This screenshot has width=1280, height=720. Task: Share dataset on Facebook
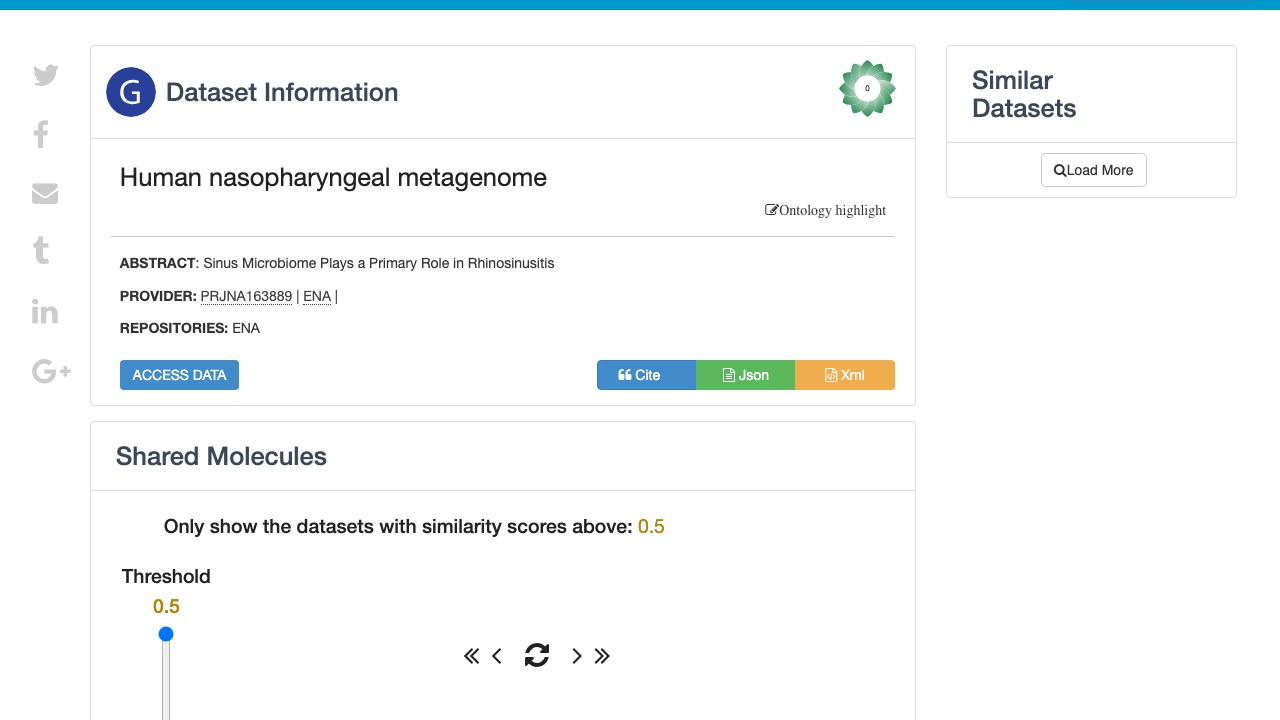click(x=41, y=134)
